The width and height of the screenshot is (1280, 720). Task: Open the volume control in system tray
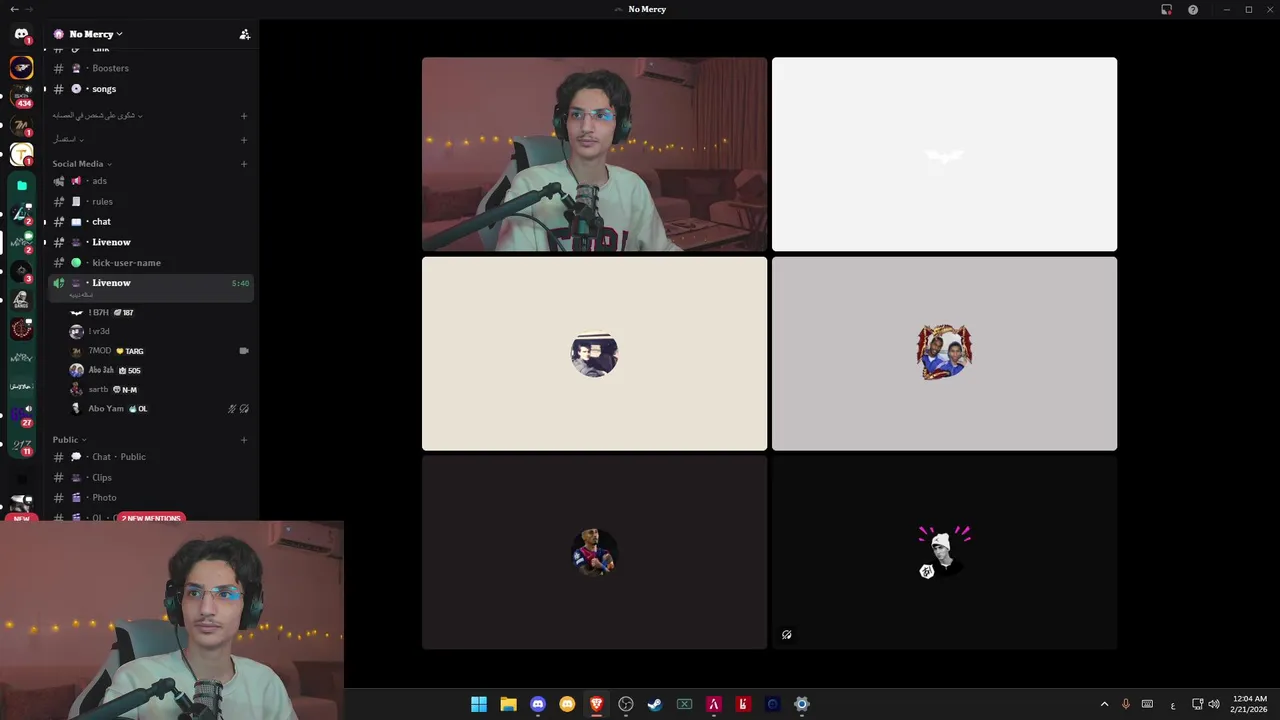1214,704
